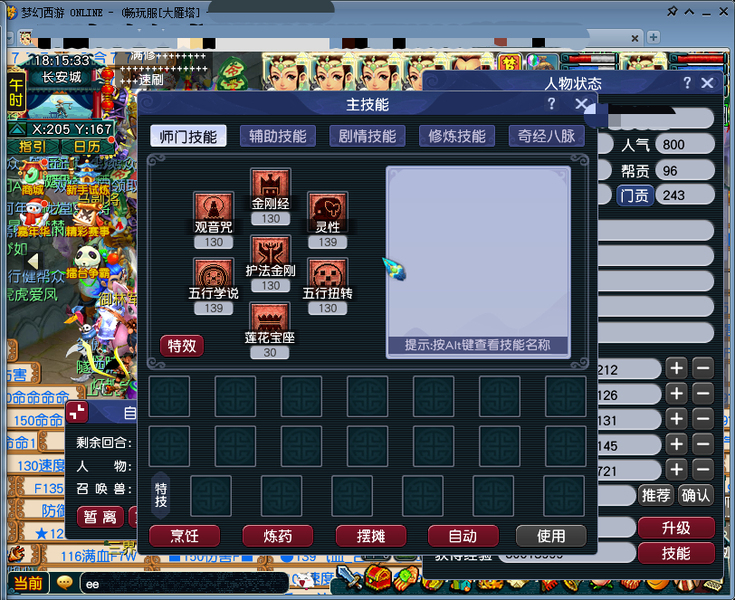The height and width of the screenshot is (600, 735).
Task: Click the pin icon in the title bar
Action: click(672, 11)
